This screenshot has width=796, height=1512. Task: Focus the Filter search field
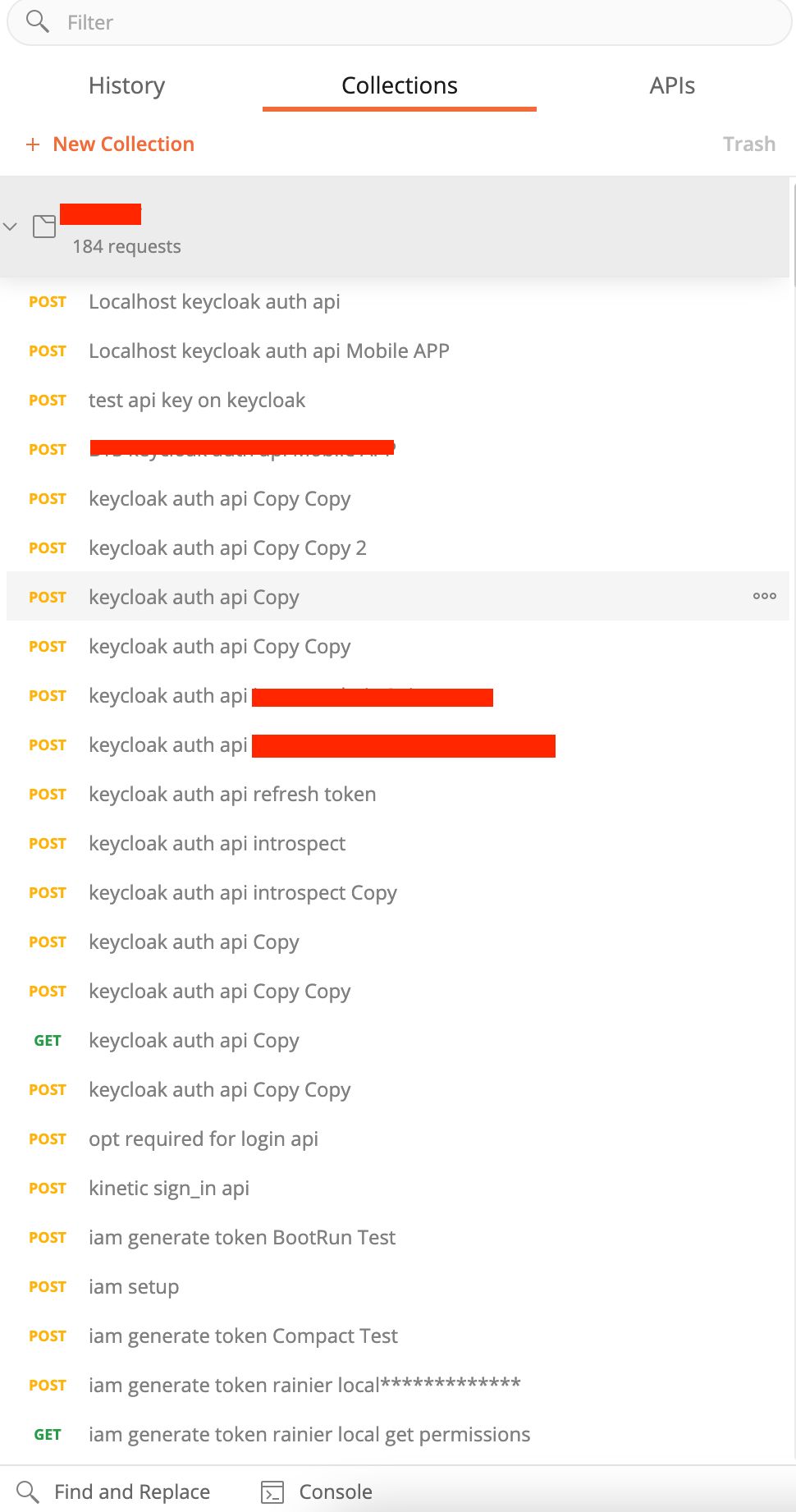[410, 22]
